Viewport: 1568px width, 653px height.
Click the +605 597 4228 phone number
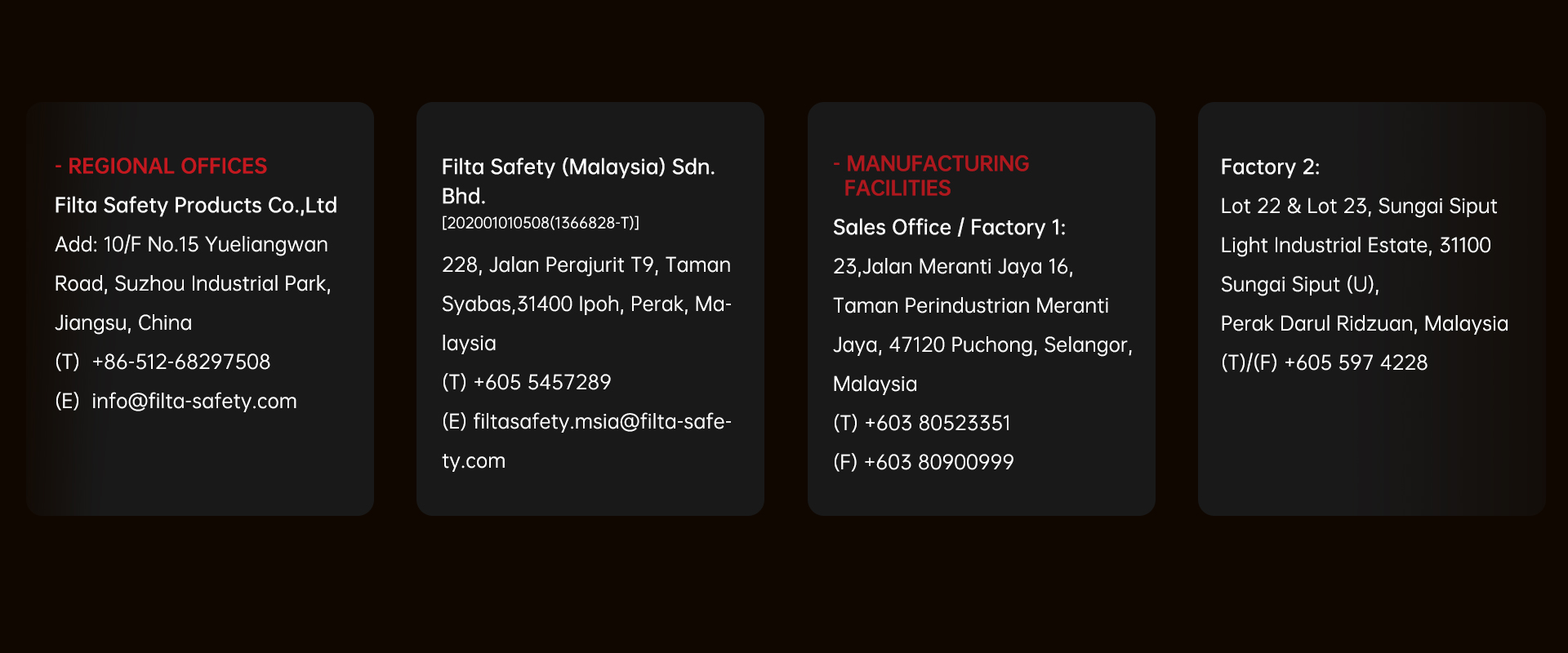(x=1356, y=362)
